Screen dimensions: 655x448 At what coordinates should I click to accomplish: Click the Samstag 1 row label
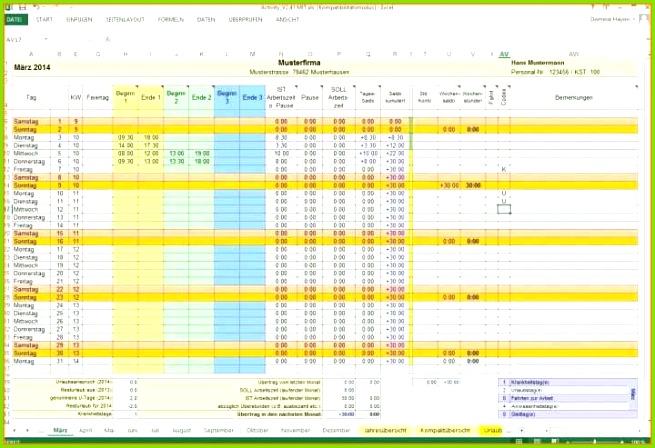click(26, 122)
